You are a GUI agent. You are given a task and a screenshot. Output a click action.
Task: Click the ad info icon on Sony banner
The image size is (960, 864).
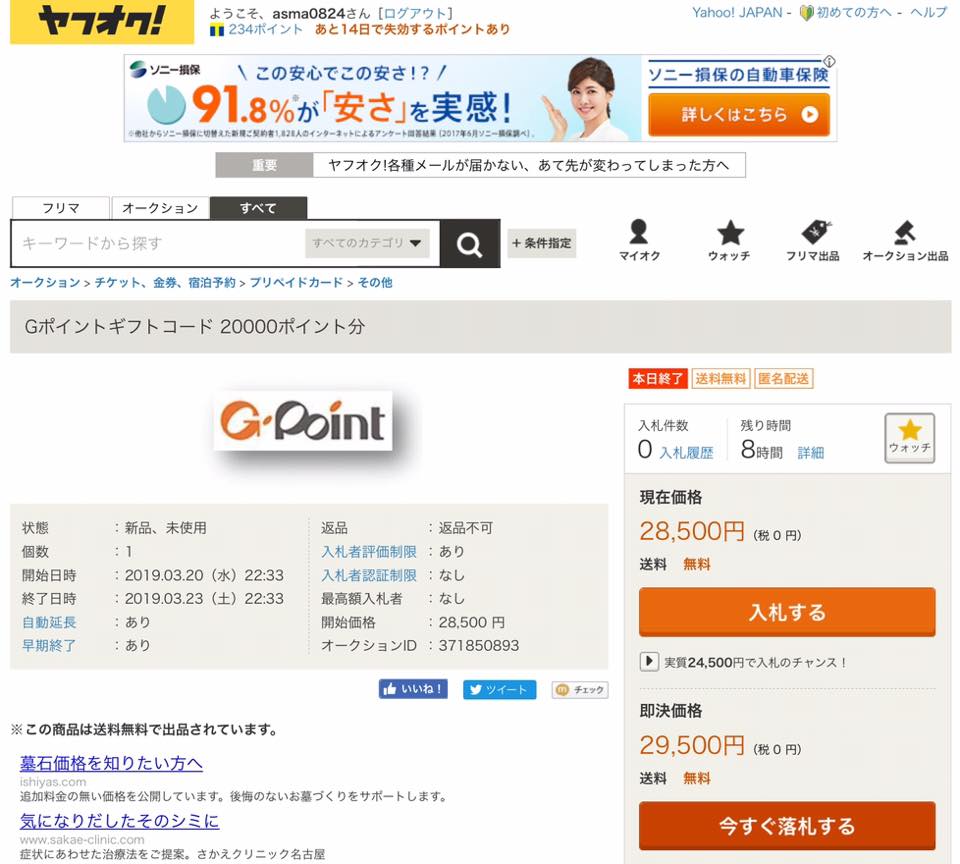coord(830,61)
